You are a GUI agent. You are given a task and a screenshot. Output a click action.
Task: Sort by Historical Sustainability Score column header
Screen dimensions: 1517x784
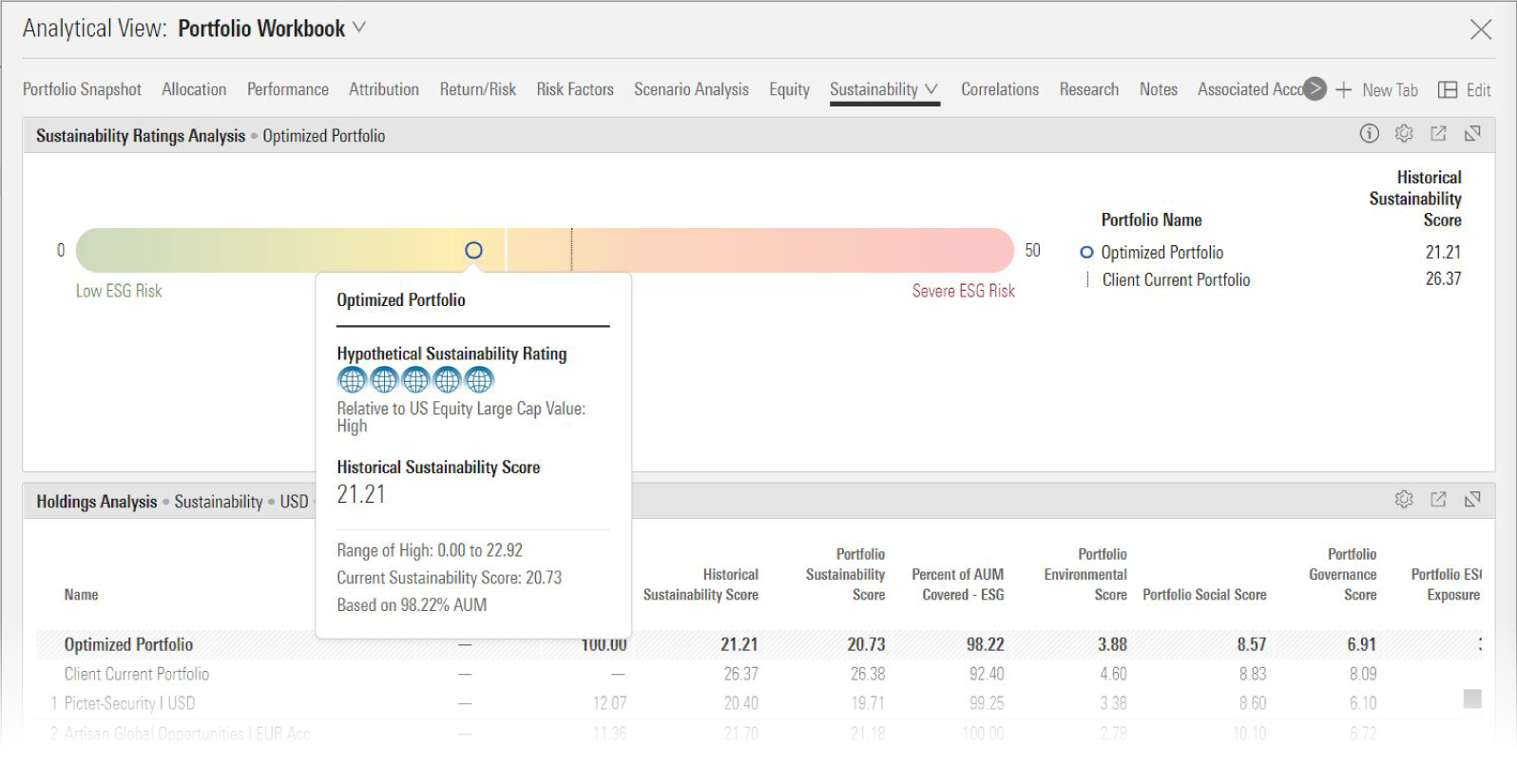point(701,584)
